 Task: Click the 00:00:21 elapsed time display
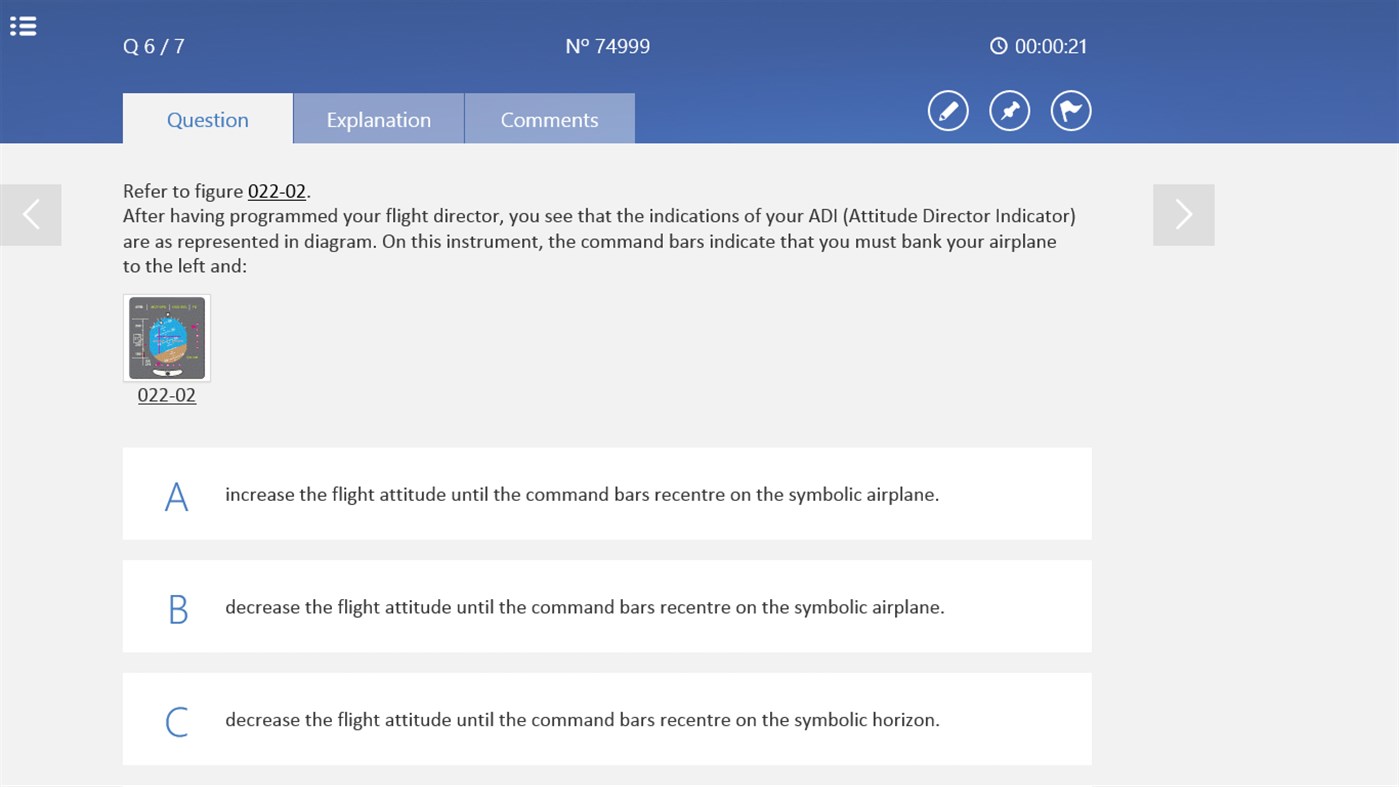tap(1050, 46)
